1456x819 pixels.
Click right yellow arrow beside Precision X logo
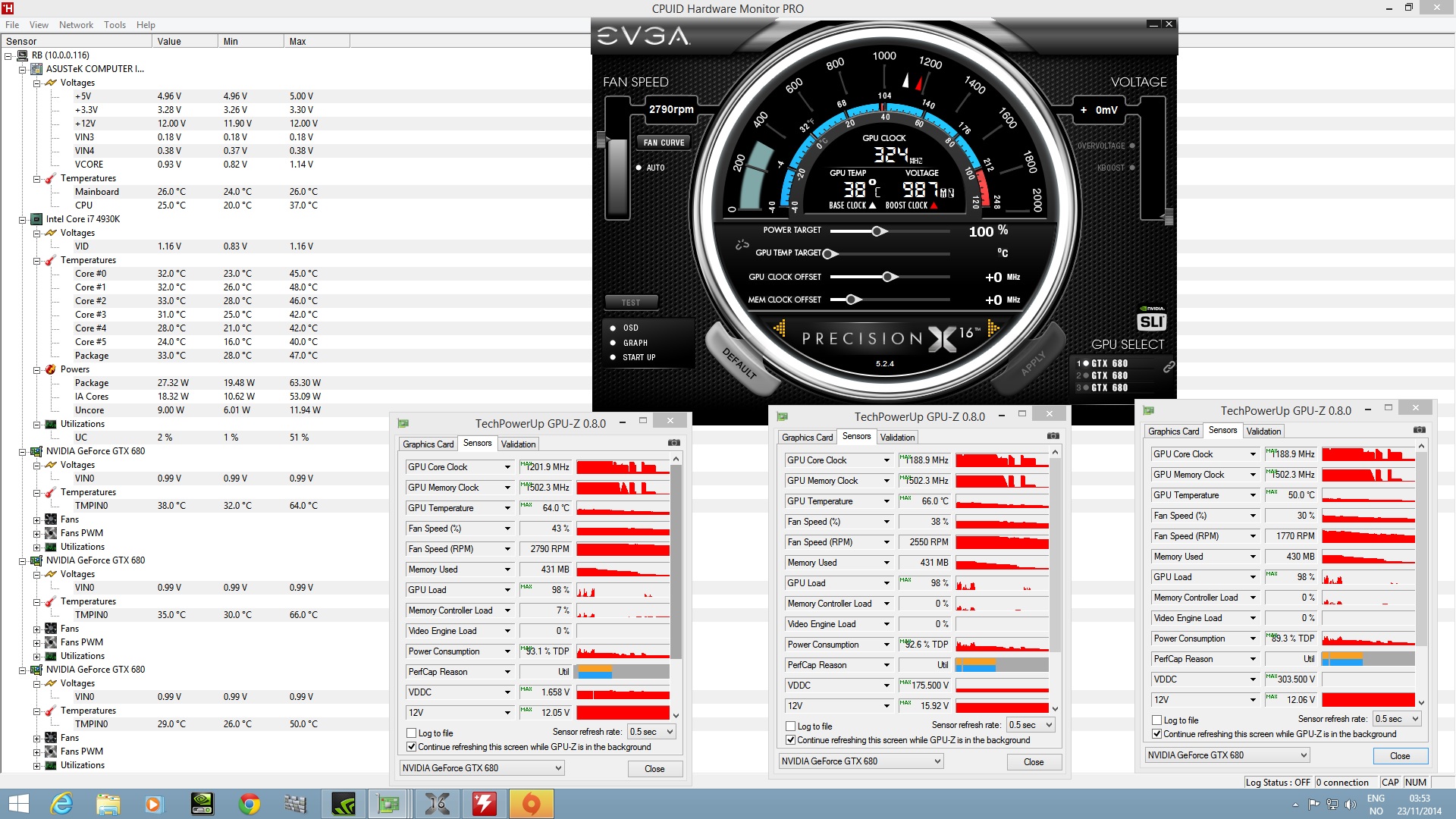coord(993,328)
